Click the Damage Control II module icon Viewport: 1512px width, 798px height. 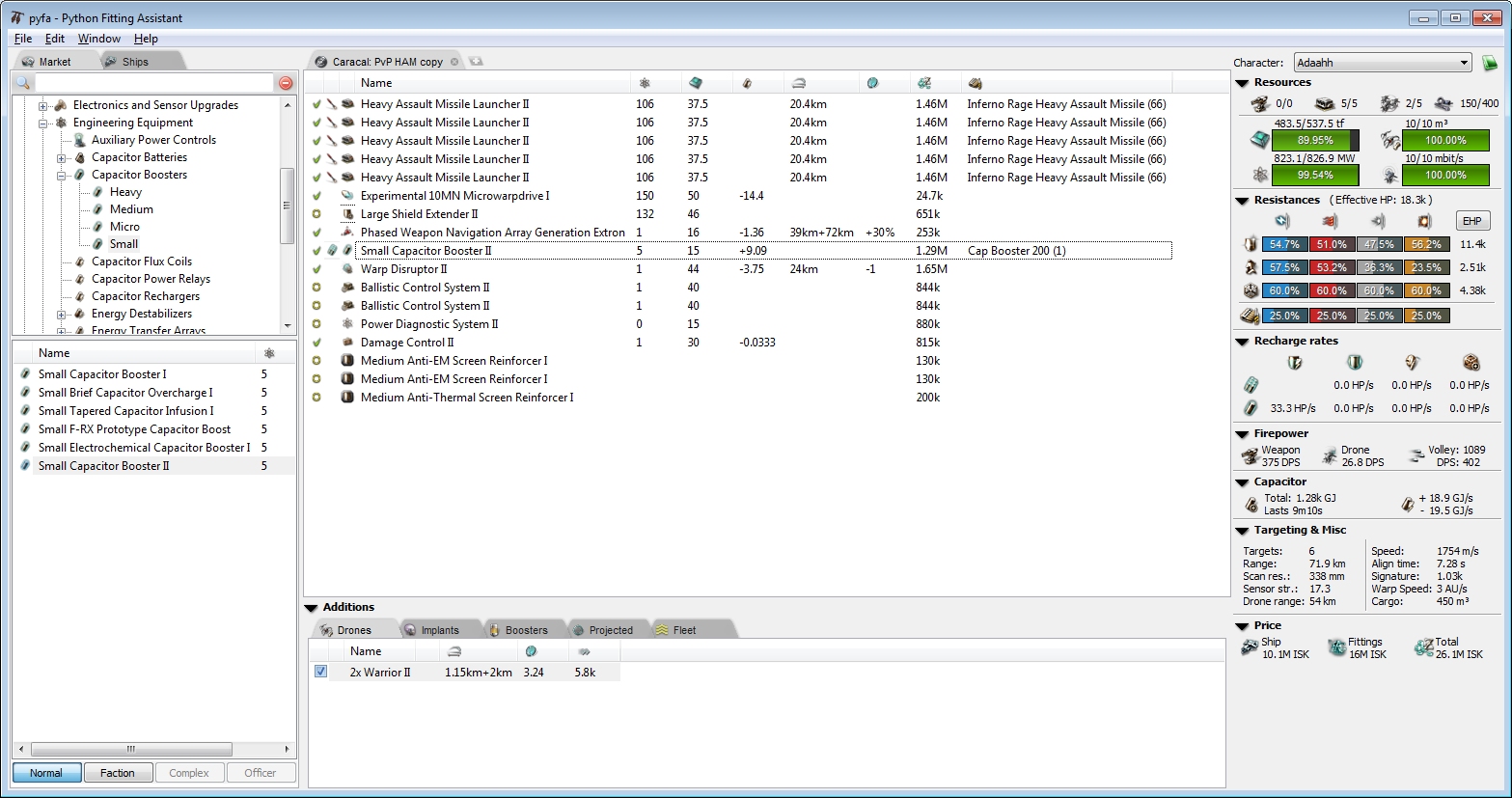[x=347, y=343]
